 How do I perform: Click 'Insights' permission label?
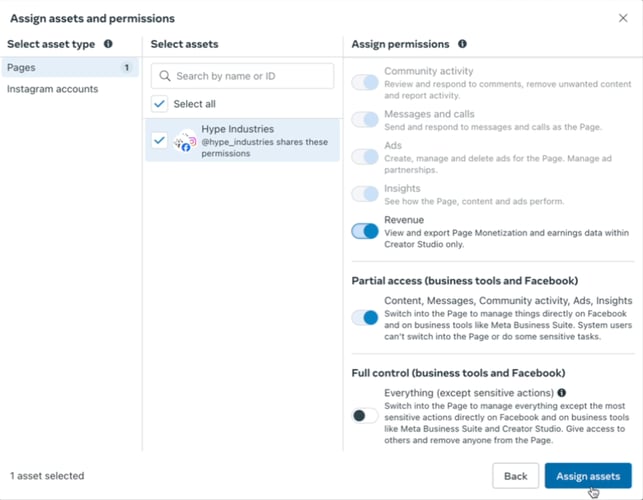[402, 188]
